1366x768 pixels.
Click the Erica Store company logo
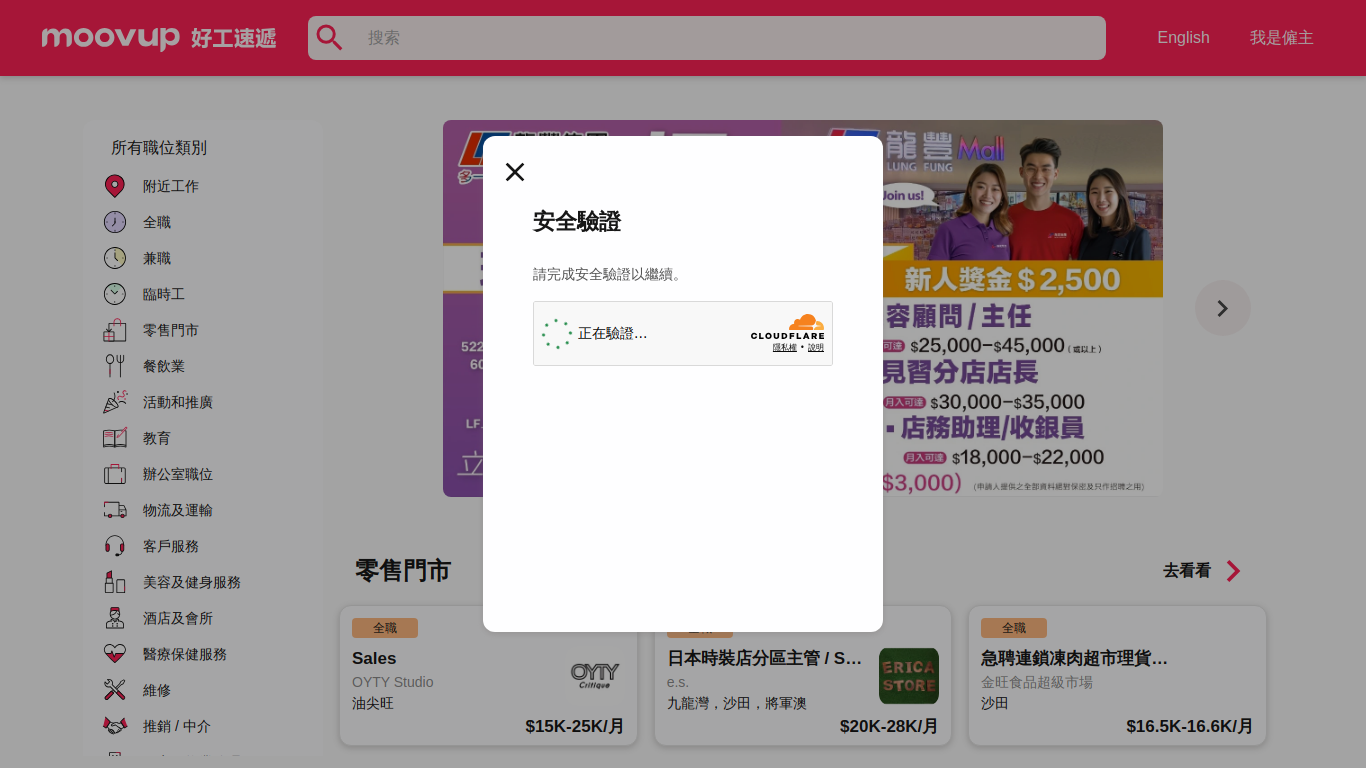point(909,676)
